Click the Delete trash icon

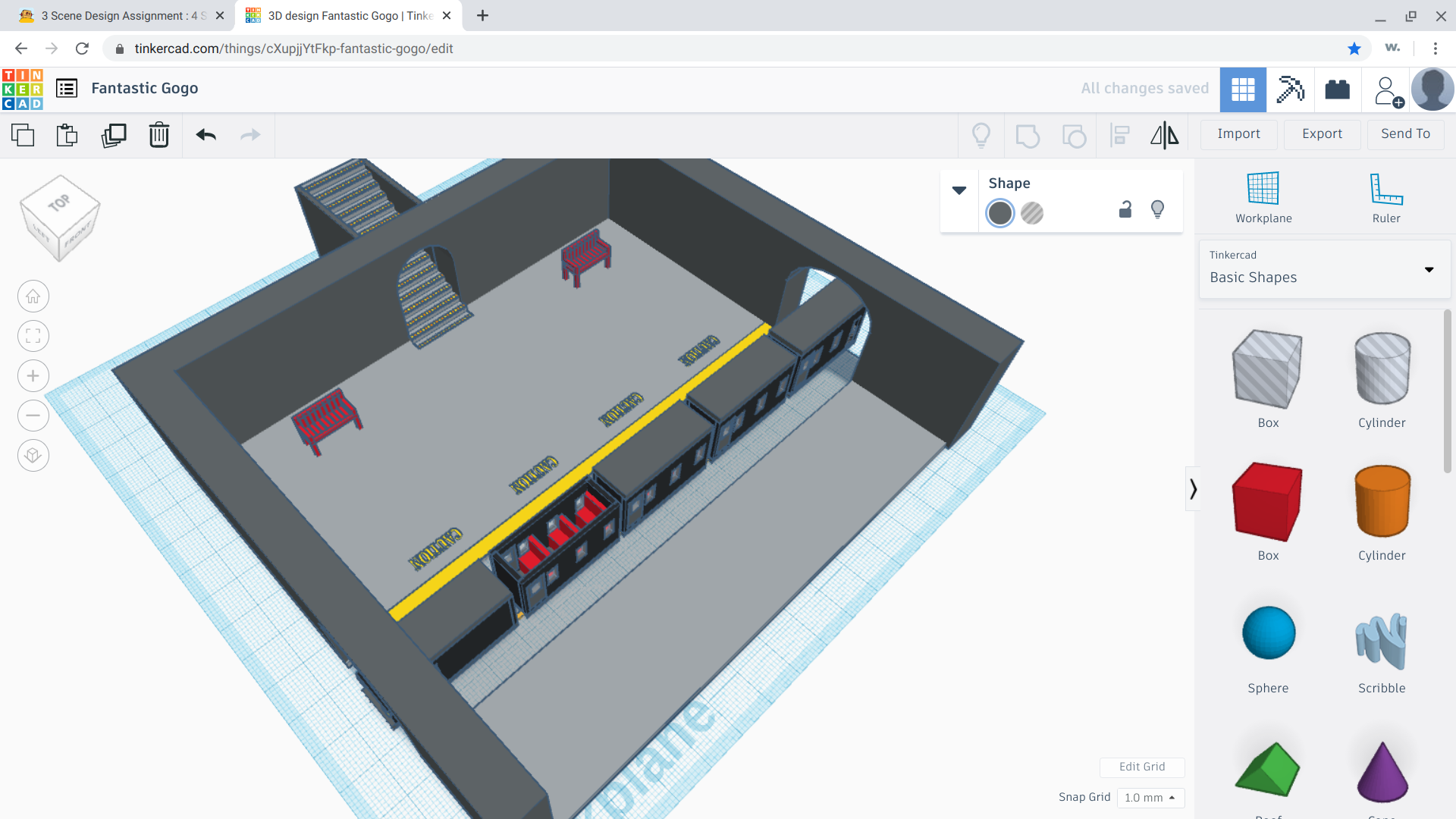click(x=159, y=135)
